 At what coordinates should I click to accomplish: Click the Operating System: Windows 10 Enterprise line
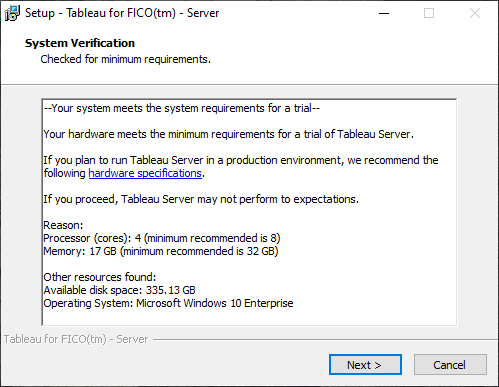pos(168,303)
